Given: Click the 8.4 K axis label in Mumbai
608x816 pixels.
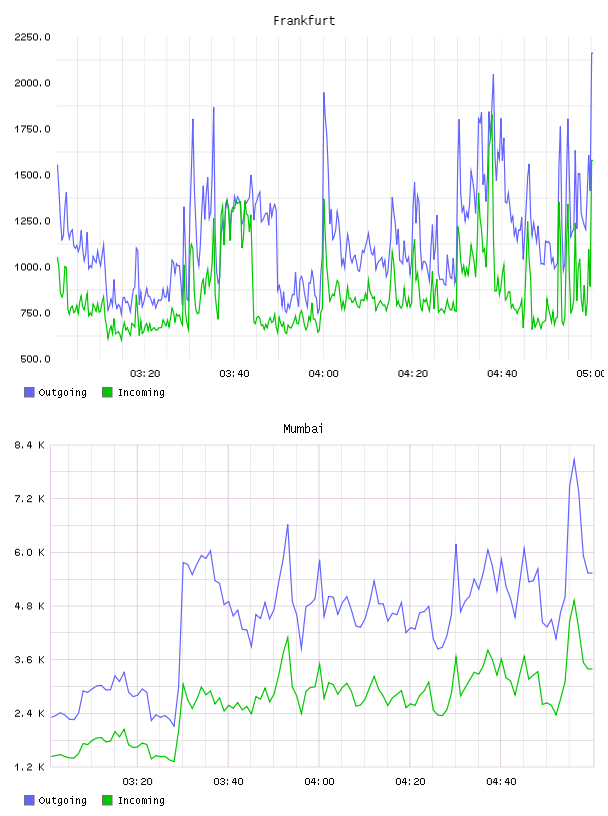Looking at the screenshot, I should click(29, 445).
